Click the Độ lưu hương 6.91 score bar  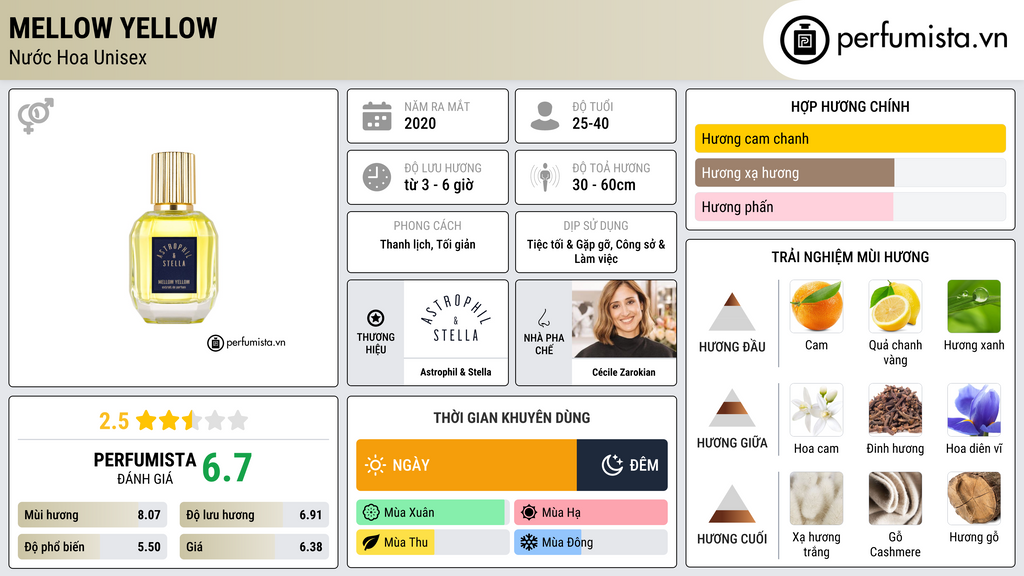254,515
